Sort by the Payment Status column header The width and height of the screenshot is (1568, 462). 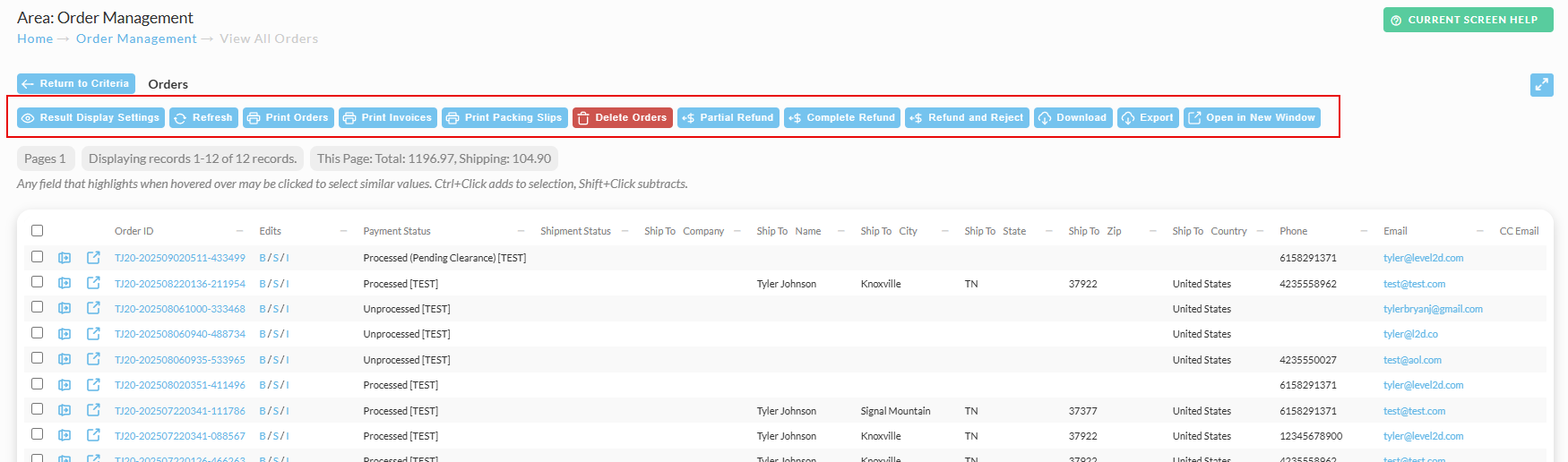397,231
